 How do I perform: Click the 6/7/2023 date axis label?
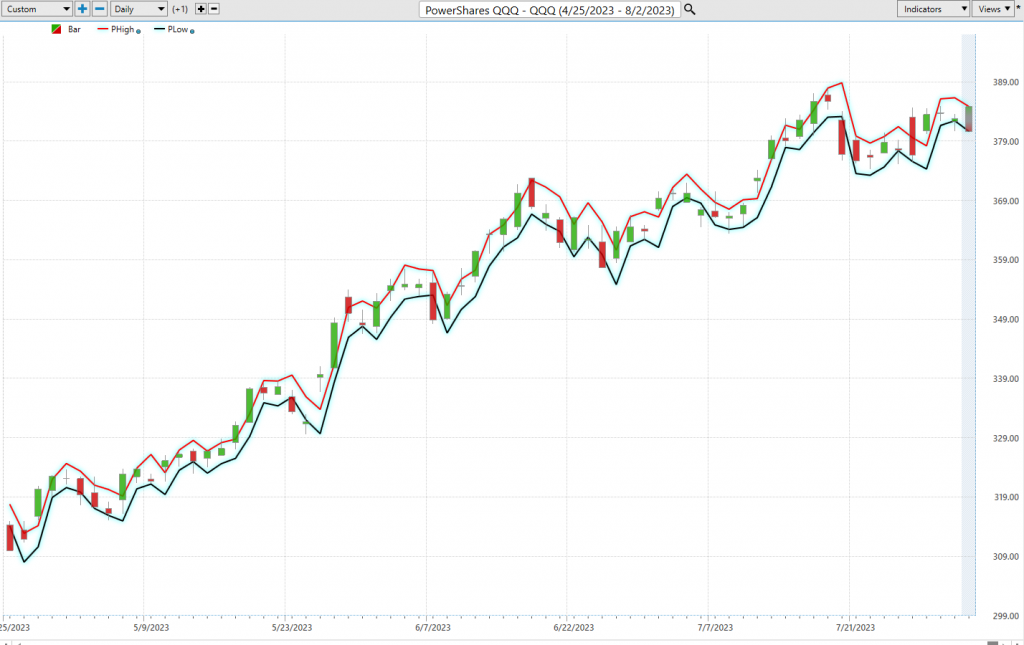pos(432,628)
